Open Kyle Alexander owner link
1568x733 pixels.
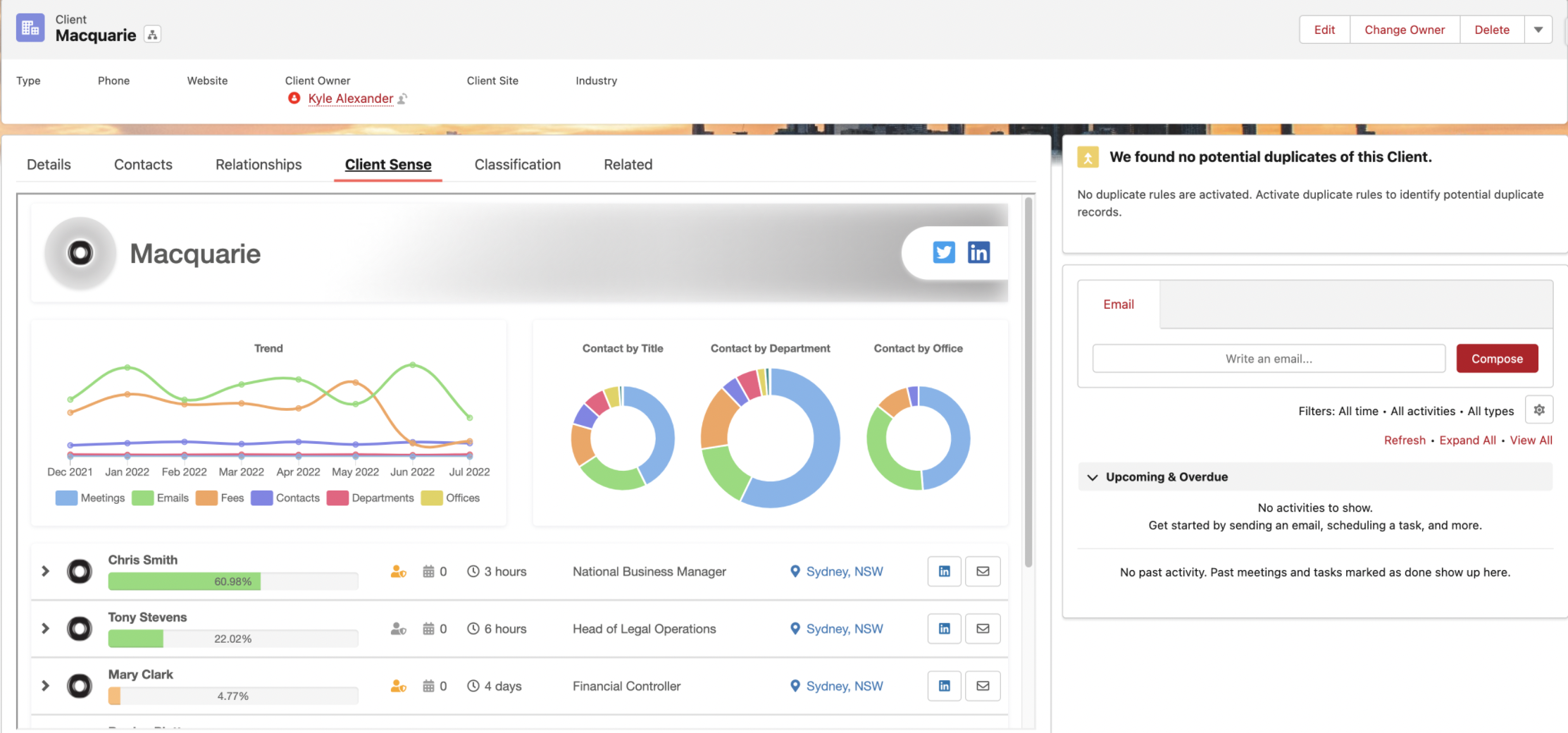[x=351, y=99]
